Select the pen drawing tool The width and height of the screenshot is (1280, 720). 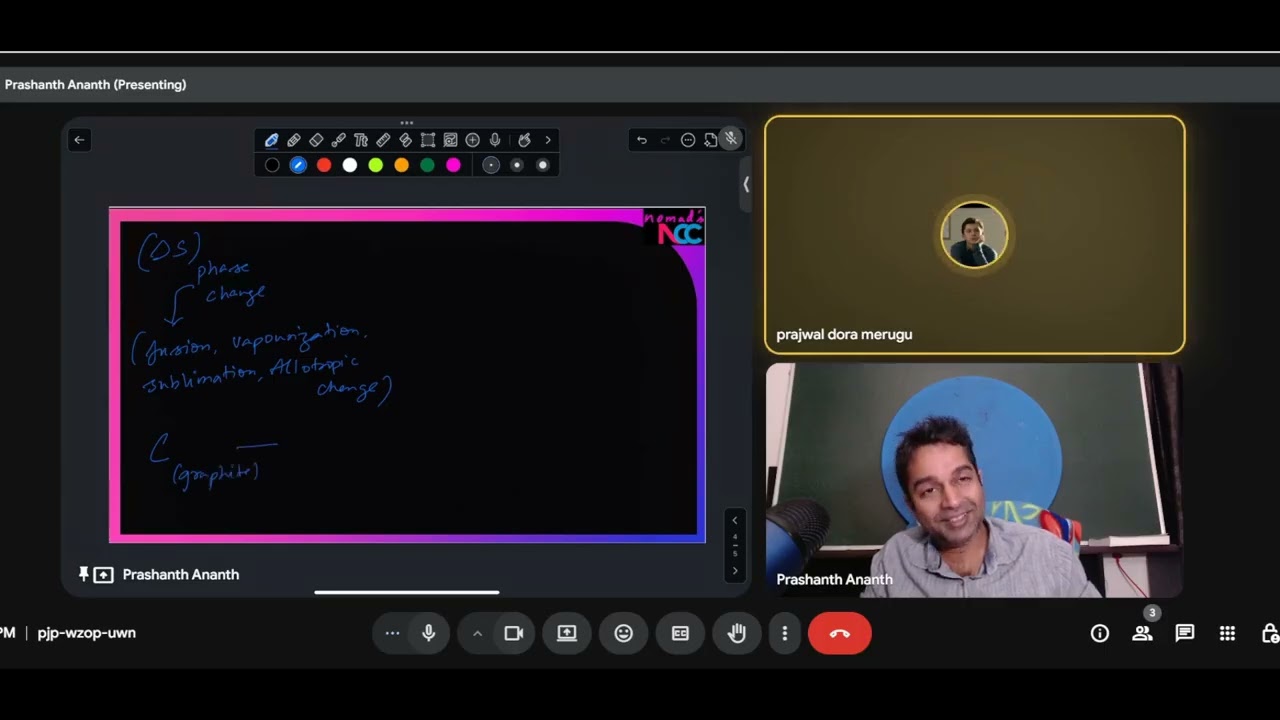click(271, 140)
